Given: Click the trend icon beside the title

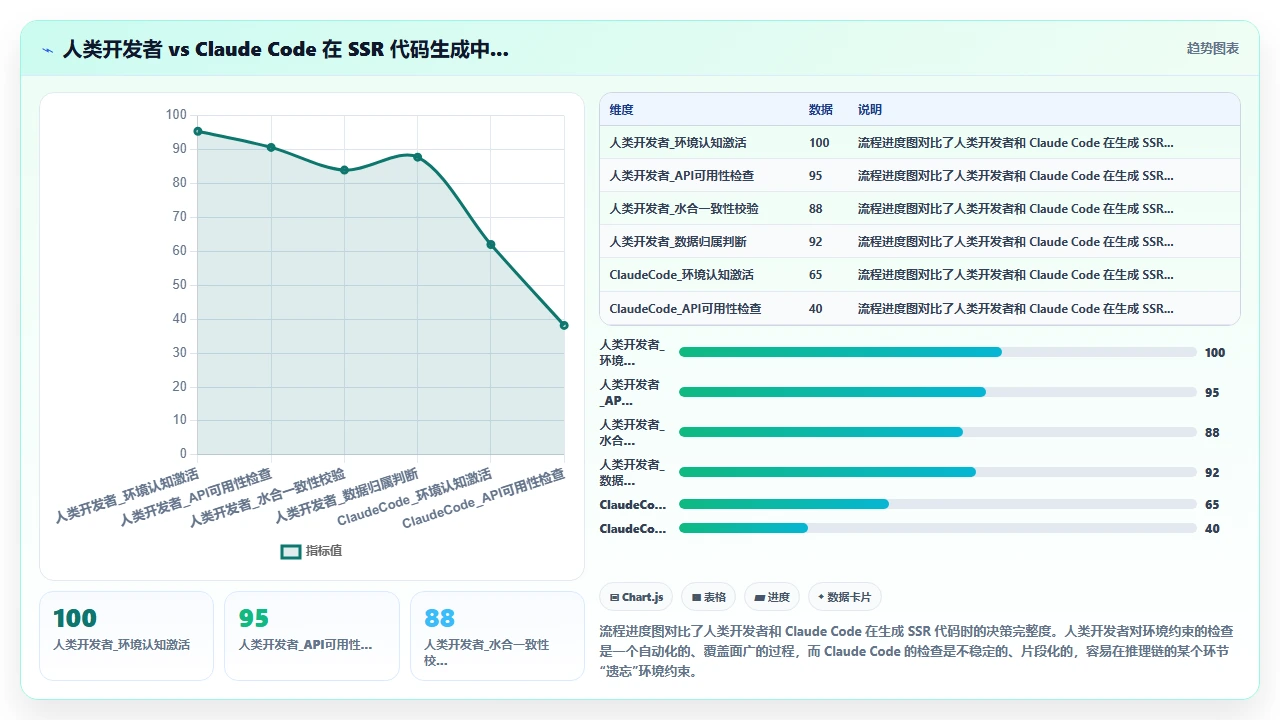Looking at the screenshot, I should (47, 50).
